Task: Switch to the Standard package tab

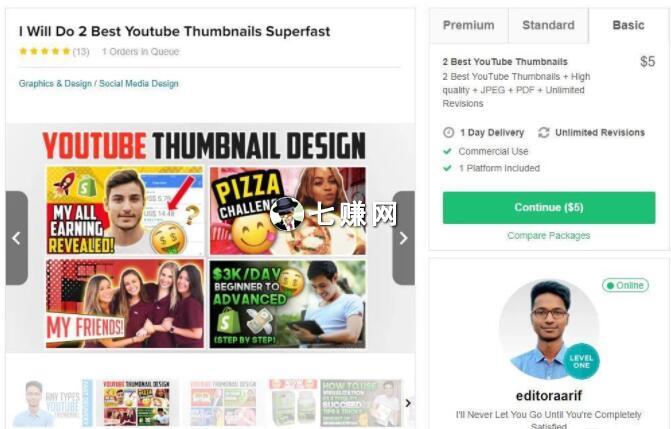Action: tap(549, 25)
